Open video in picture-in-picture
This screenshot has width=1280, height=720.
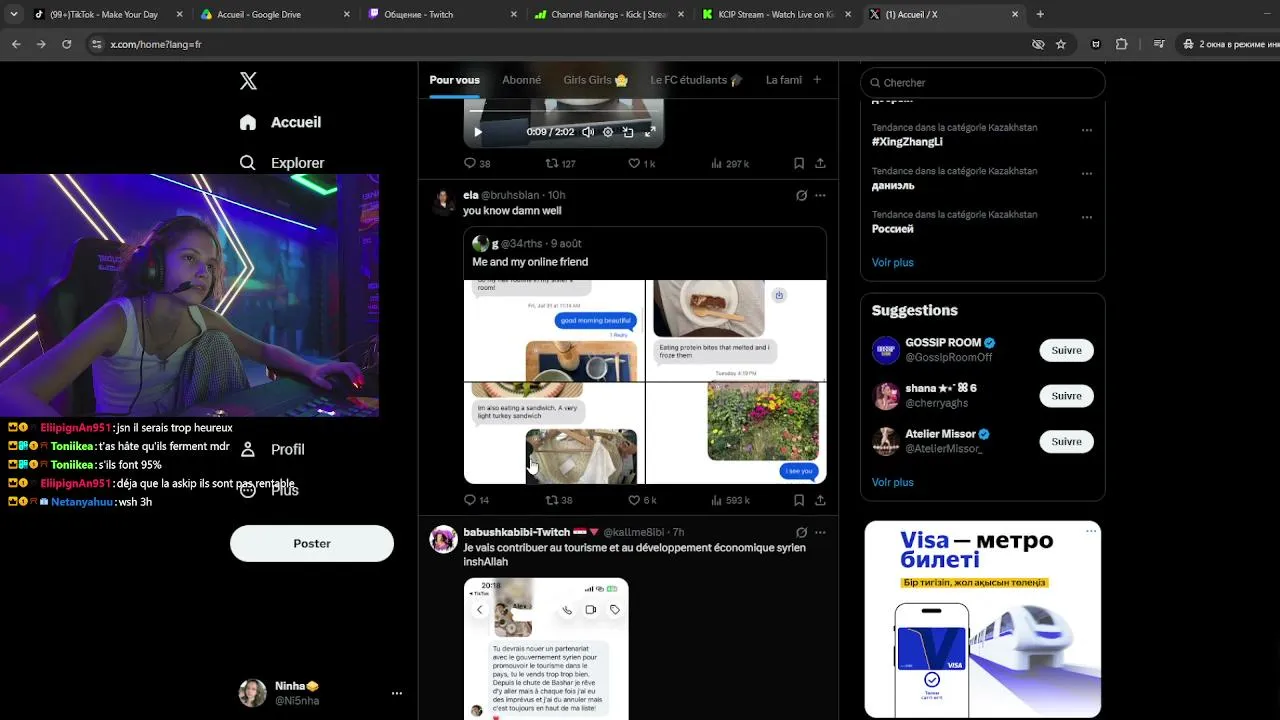[x=628, y=132]
